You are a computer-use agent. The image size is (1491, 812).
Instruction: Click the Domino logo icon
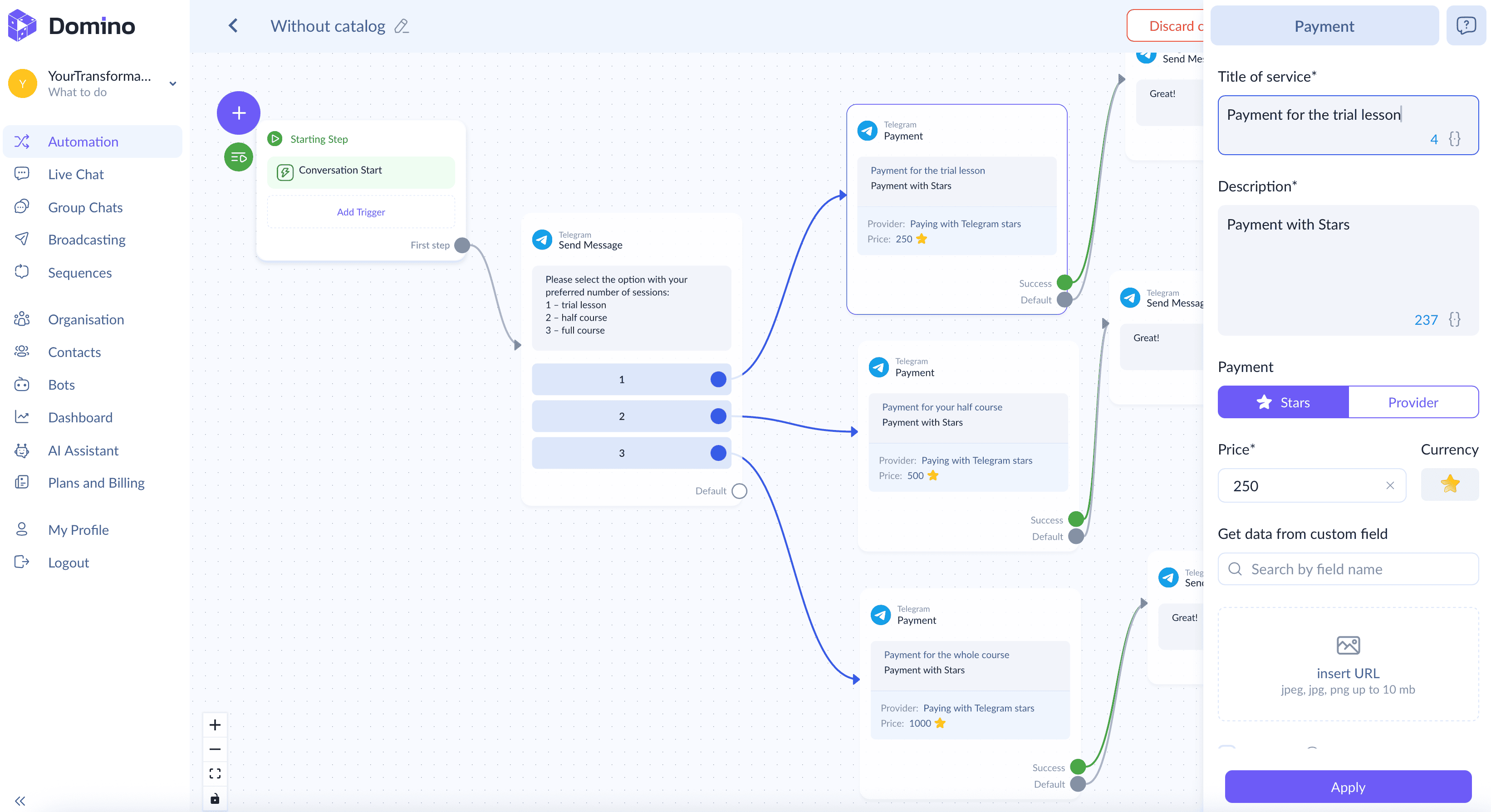22,25
